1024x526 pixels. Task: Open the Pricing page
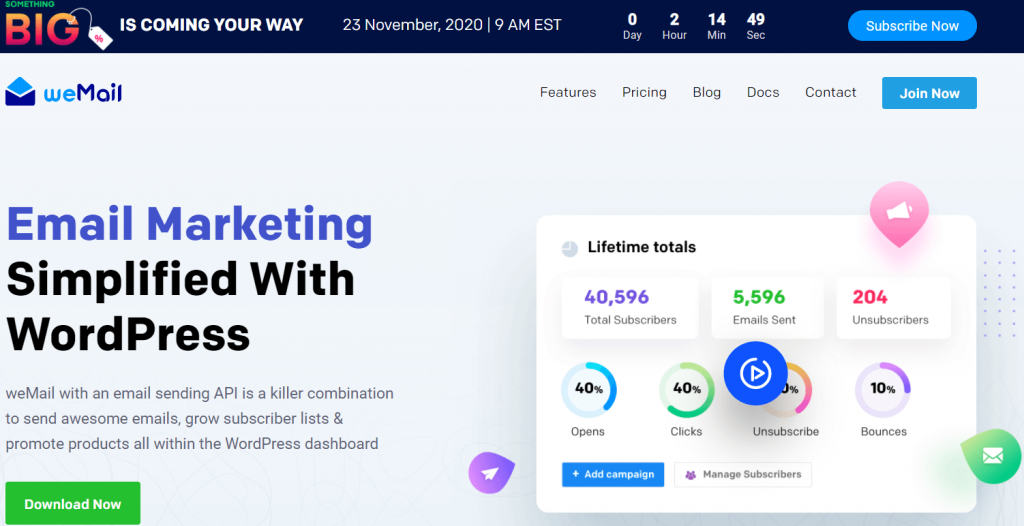(x=644, y=93)
